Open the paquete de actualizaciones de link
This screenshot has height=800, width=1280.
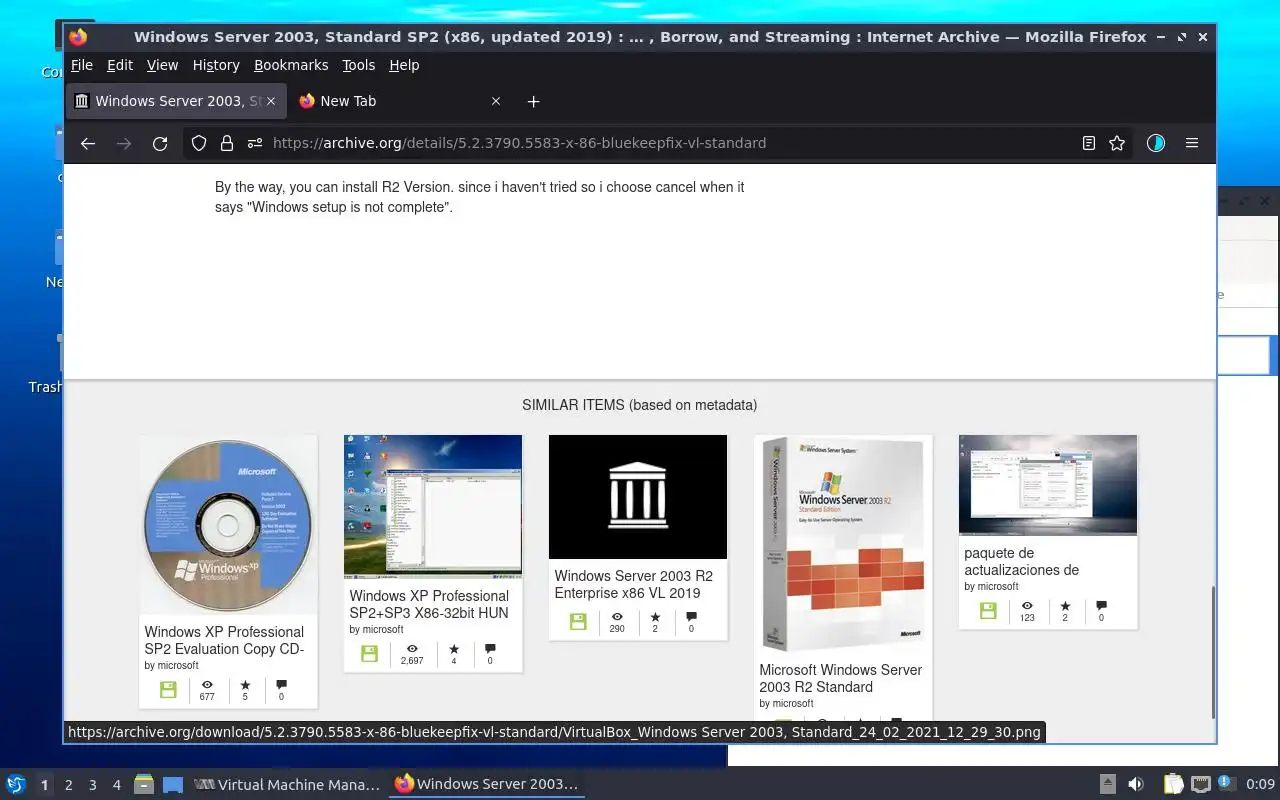tap(1021, 561)
